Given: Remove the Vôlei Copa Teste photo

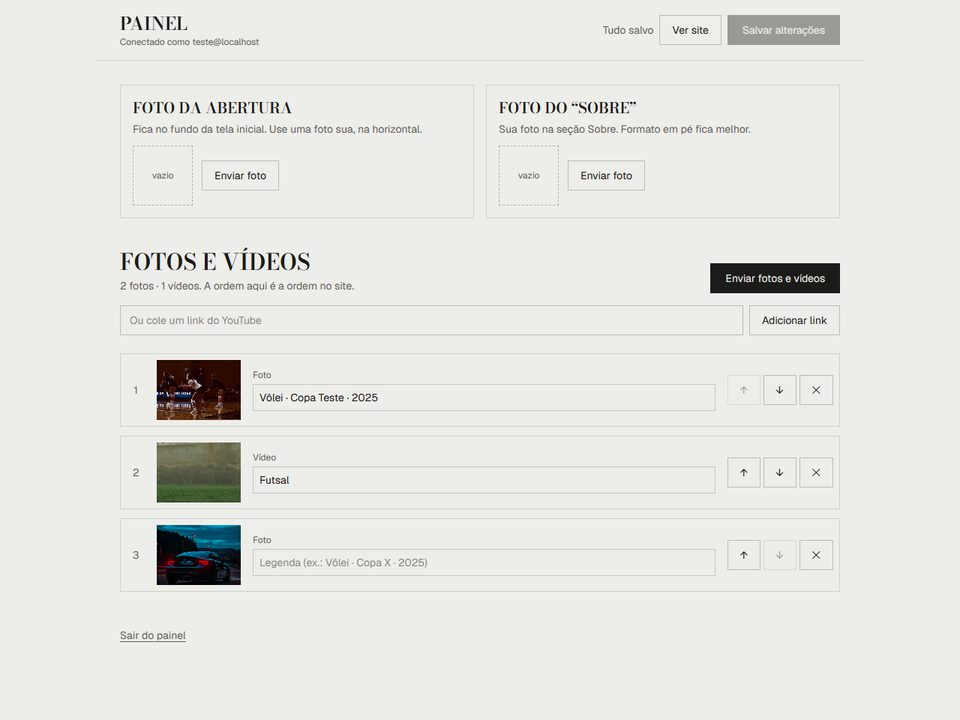Looking at the screenshot, I should point(816,390).
